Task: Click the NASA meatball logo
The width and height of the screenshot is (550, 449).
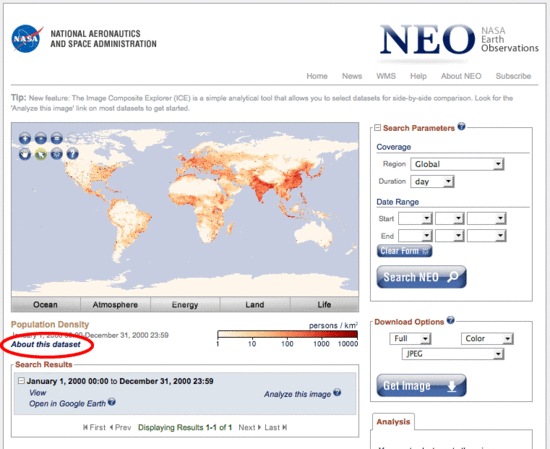Action: point(26,39)
